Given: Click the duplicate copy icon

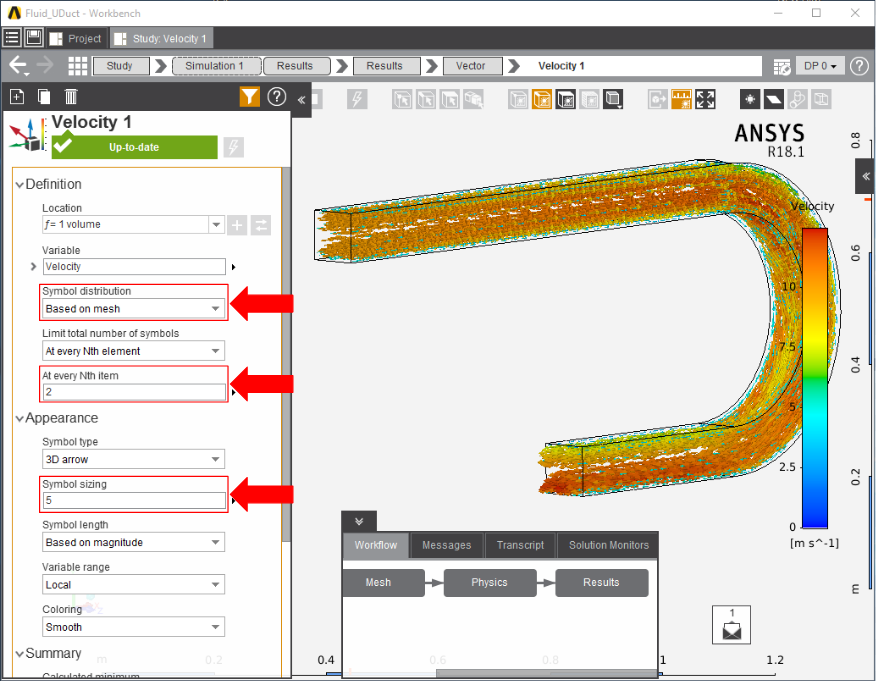Looking at the screenshot, I should click(x=44, y=97).
